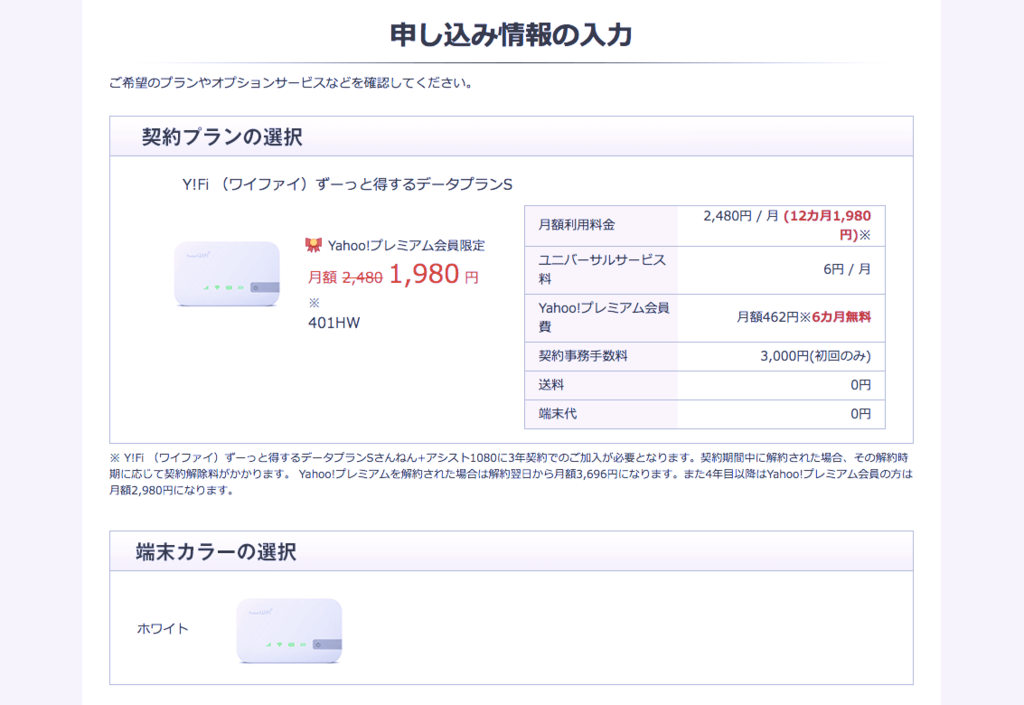The image size is (1024, 705).
Task: Click the Yahoo!プレミアム会員限定 label
Action: tap(406, 245)
